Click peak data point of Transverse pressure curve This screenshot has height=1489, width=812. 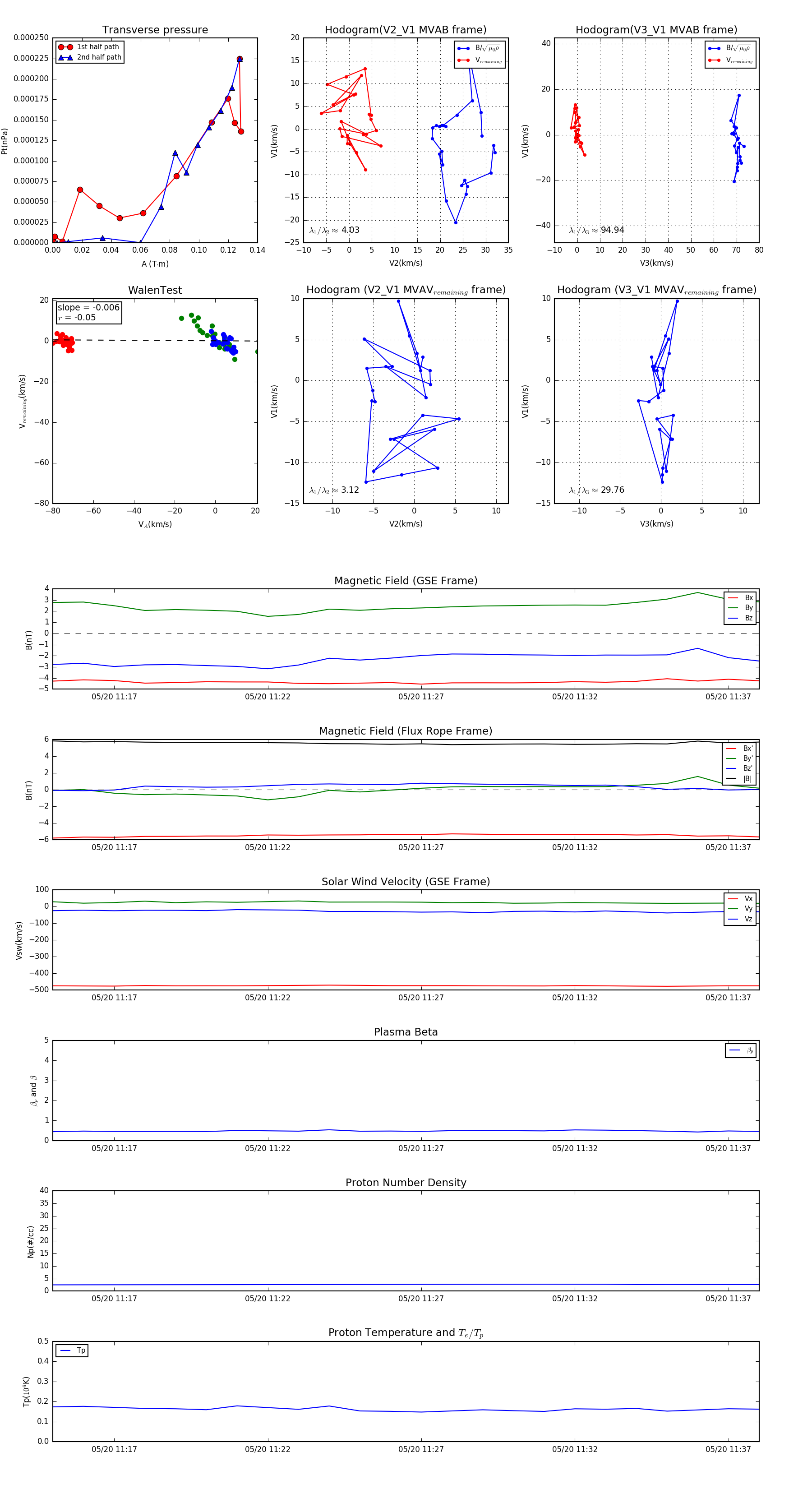pyautogui.click(x=240, y=59)
